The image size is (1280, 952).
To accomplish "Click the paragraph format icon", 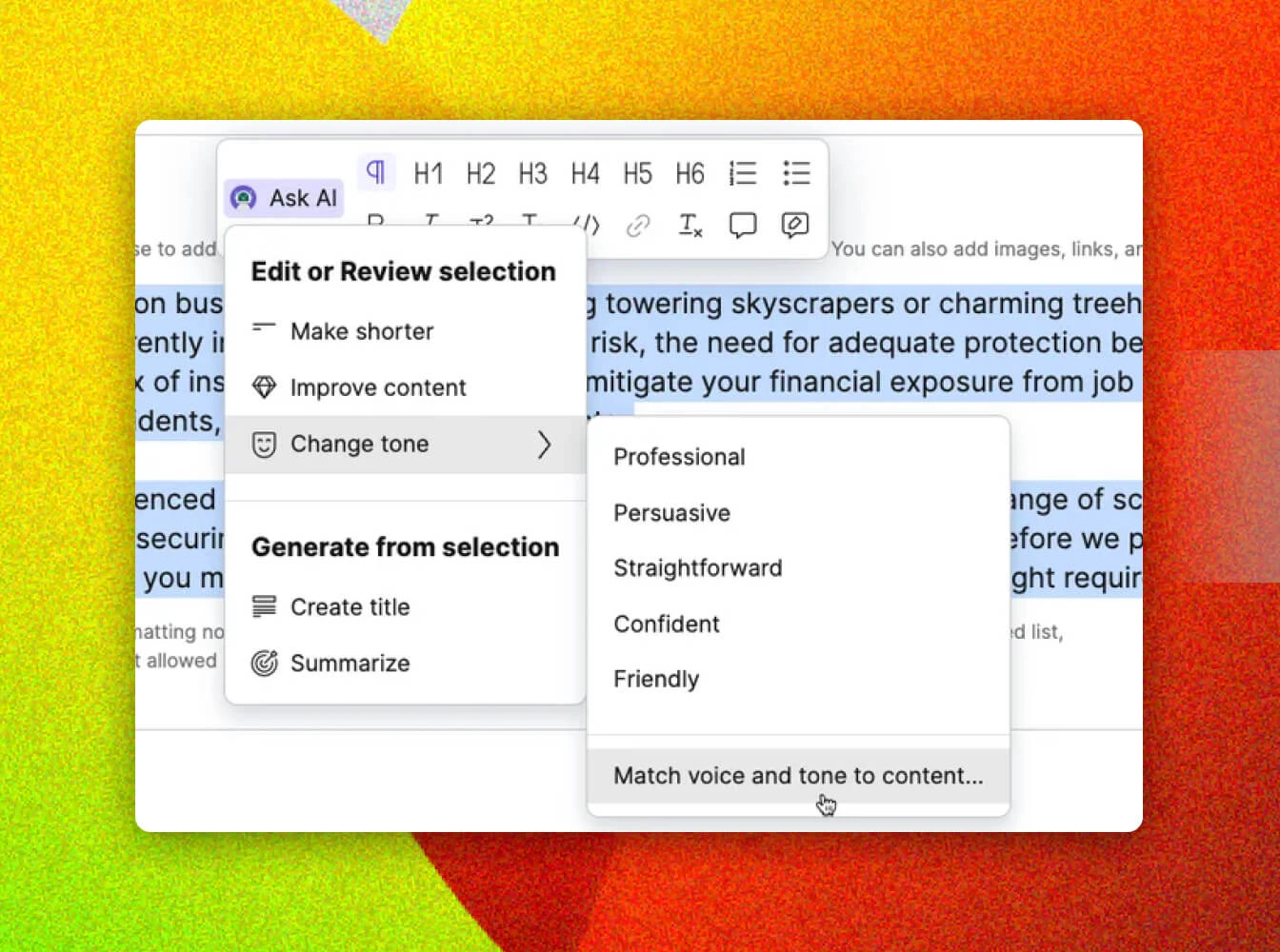I will (376, 172).
